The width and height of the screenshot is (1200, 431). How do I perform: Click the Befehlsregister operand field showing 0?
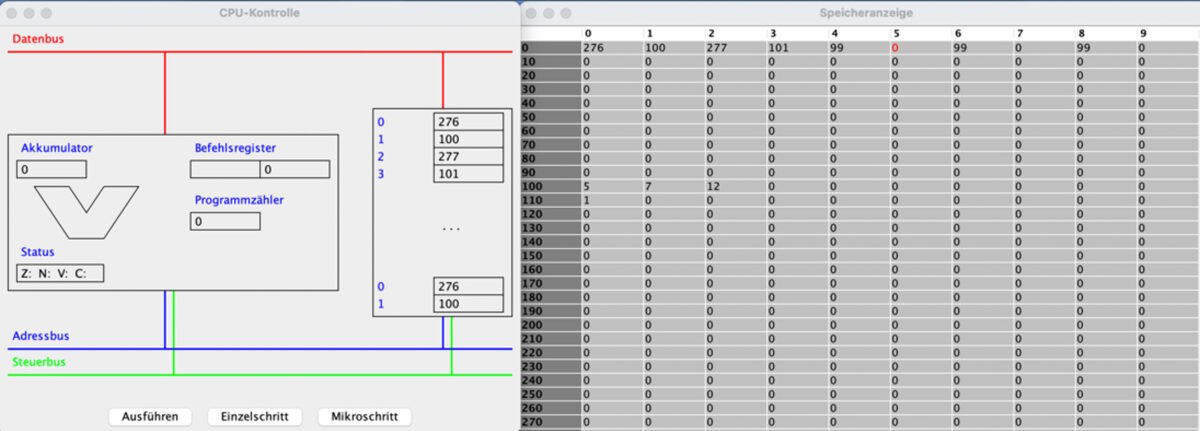coord(295,169)
